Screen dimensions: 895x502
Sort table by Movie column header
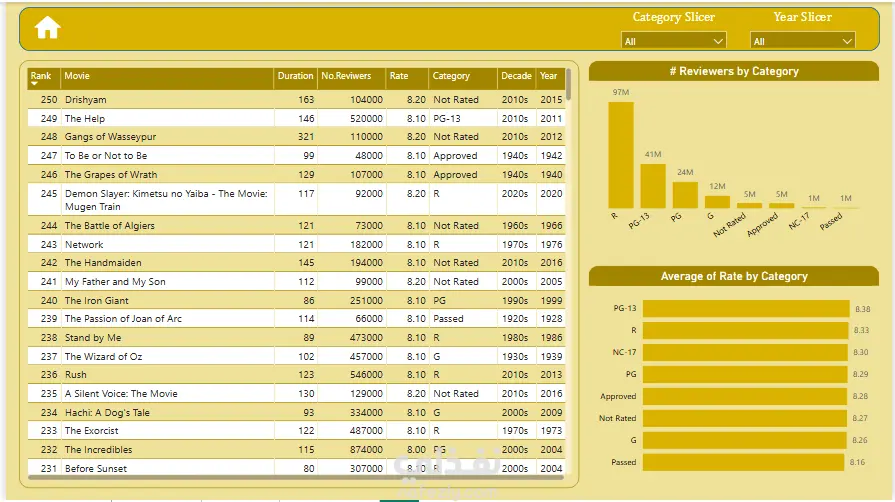[76, 76]
